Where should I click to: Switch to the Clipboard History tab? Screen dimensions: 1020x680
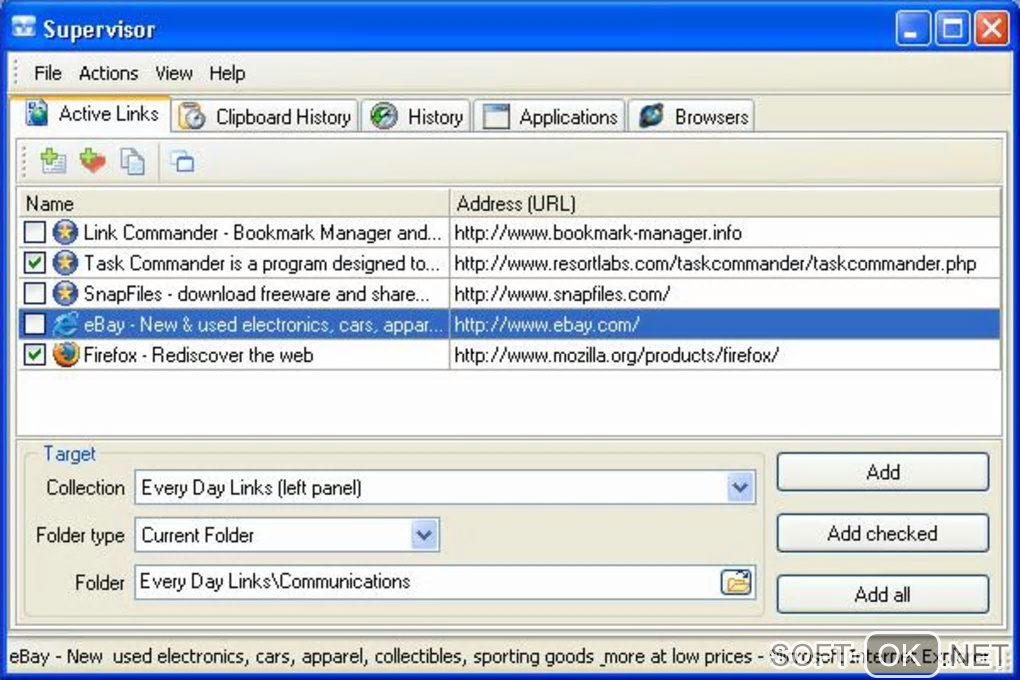click(x=265, y=117)
